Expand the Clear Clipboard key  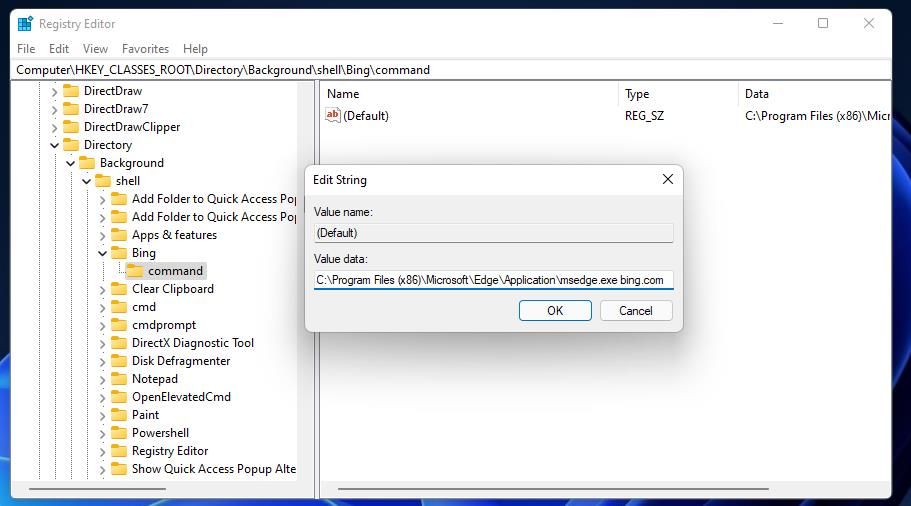point(102,290)
